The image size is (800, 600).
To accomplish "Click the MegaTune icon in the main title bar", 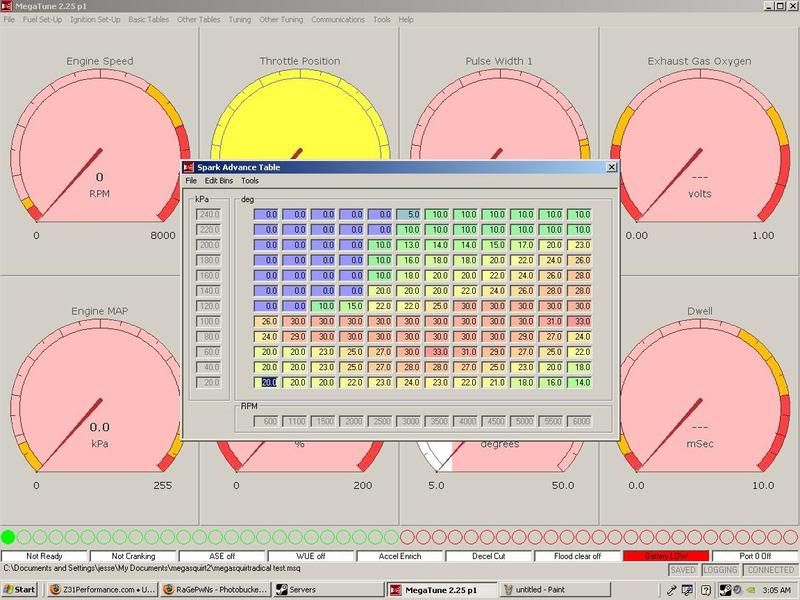I will point(7,6).
